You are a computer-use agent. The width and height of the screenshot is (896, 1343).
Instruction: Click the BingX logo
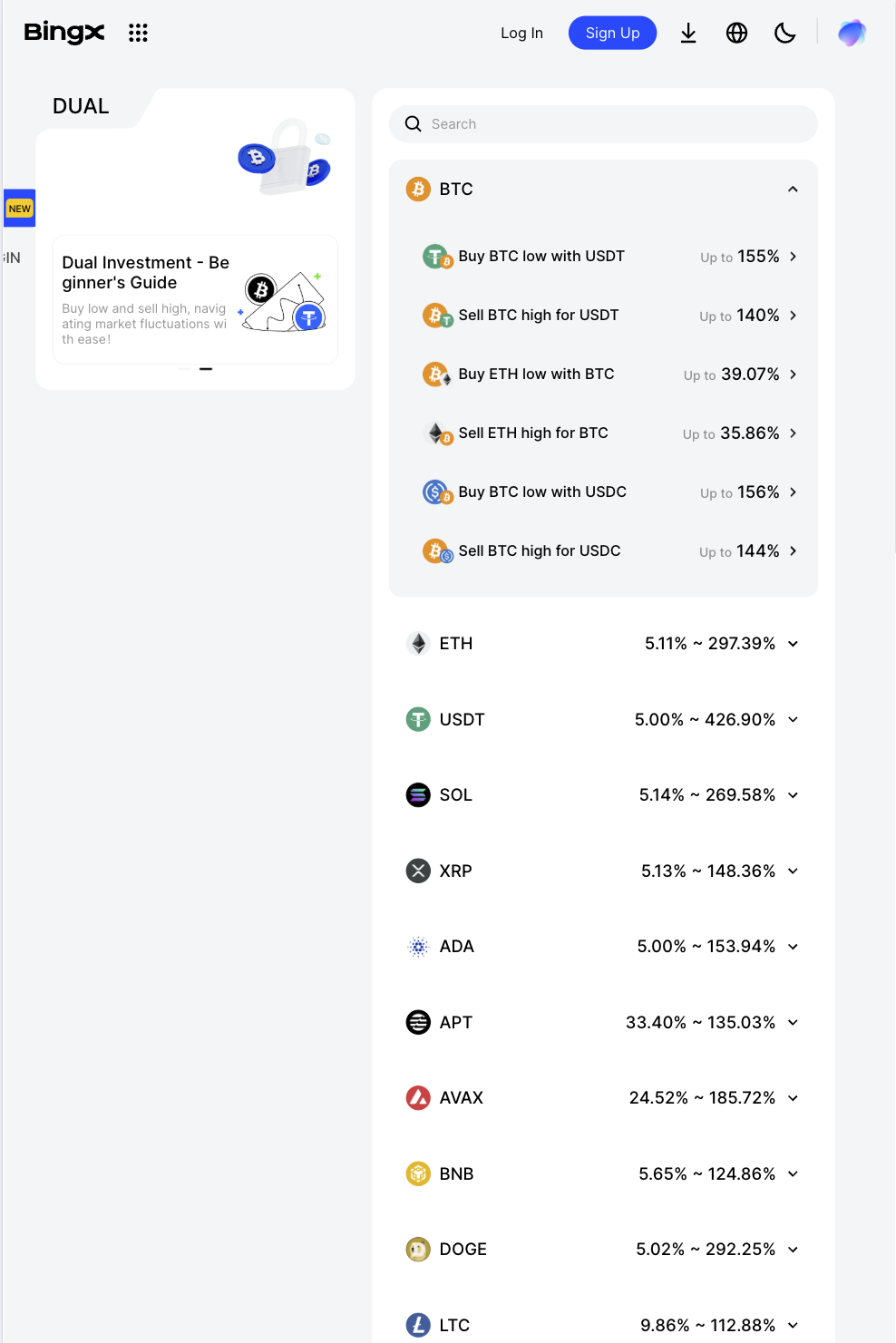pos(63,32)
